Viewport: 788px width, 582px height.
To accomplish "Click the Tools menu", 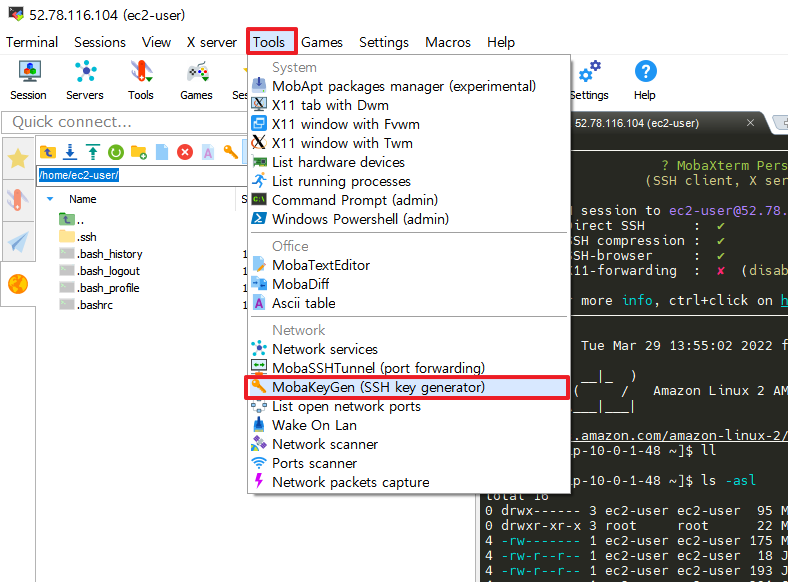I will coord(271,41).
